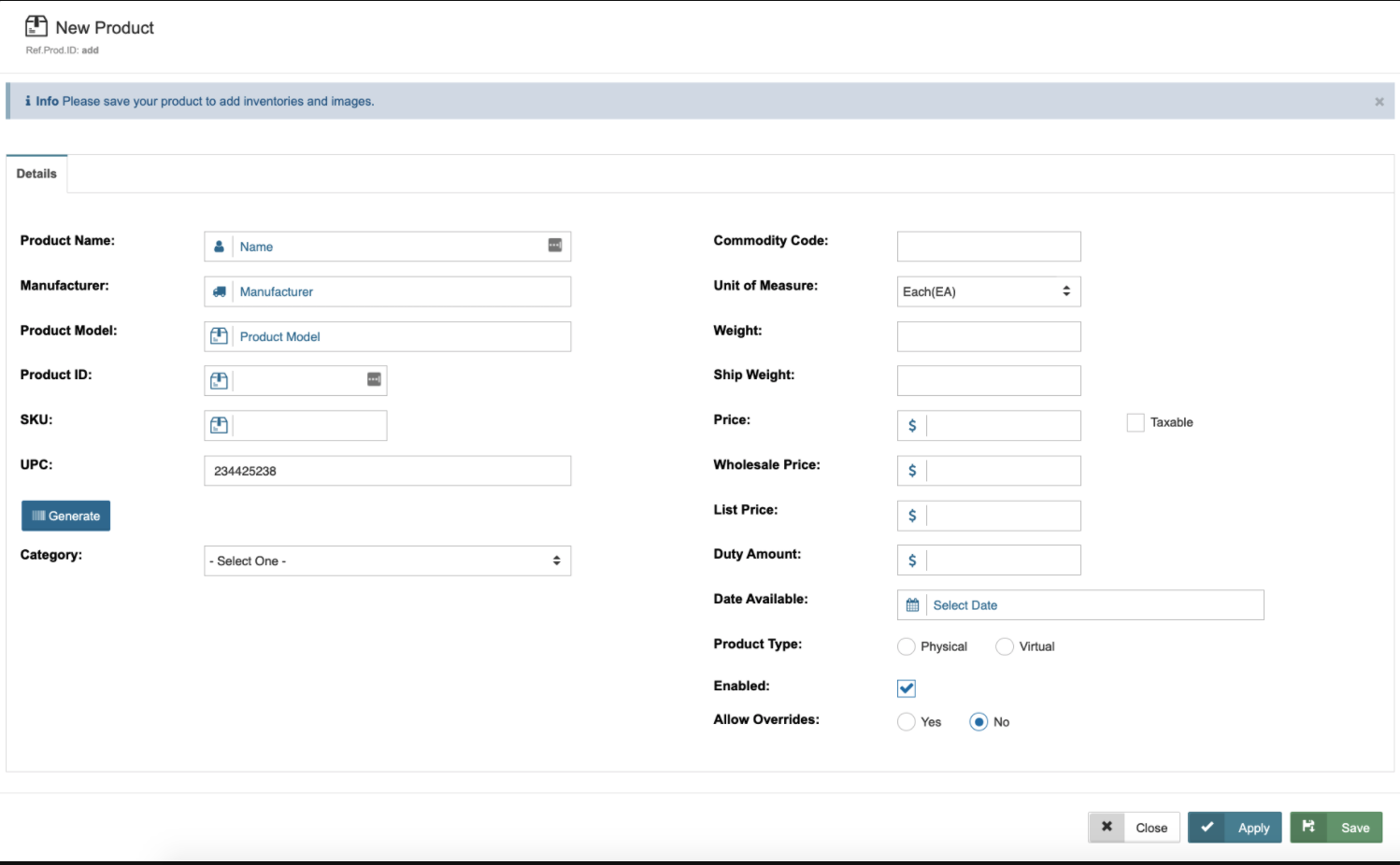Choose Virtual product type
This screenshot has width=1400, height=865.
[1005, 646]
